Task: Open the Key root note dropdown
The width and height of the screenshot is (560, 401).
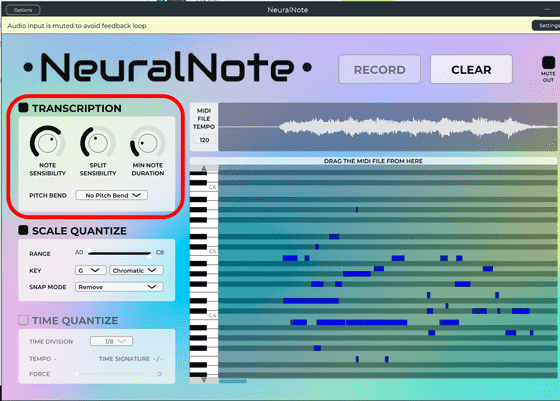Action: 90,270
